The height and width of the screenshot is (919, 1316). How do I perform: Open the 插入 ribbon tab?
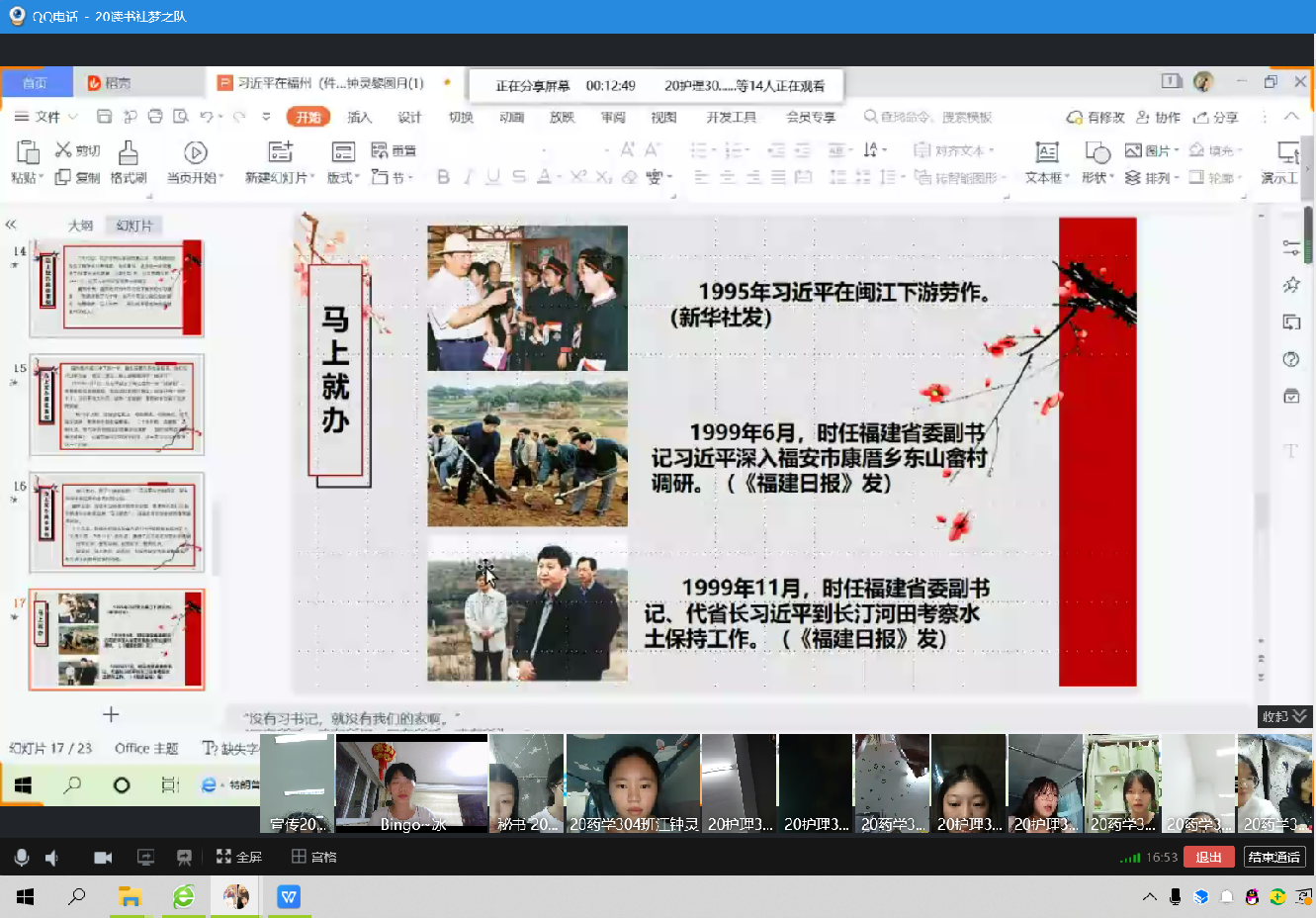(359, 117)
